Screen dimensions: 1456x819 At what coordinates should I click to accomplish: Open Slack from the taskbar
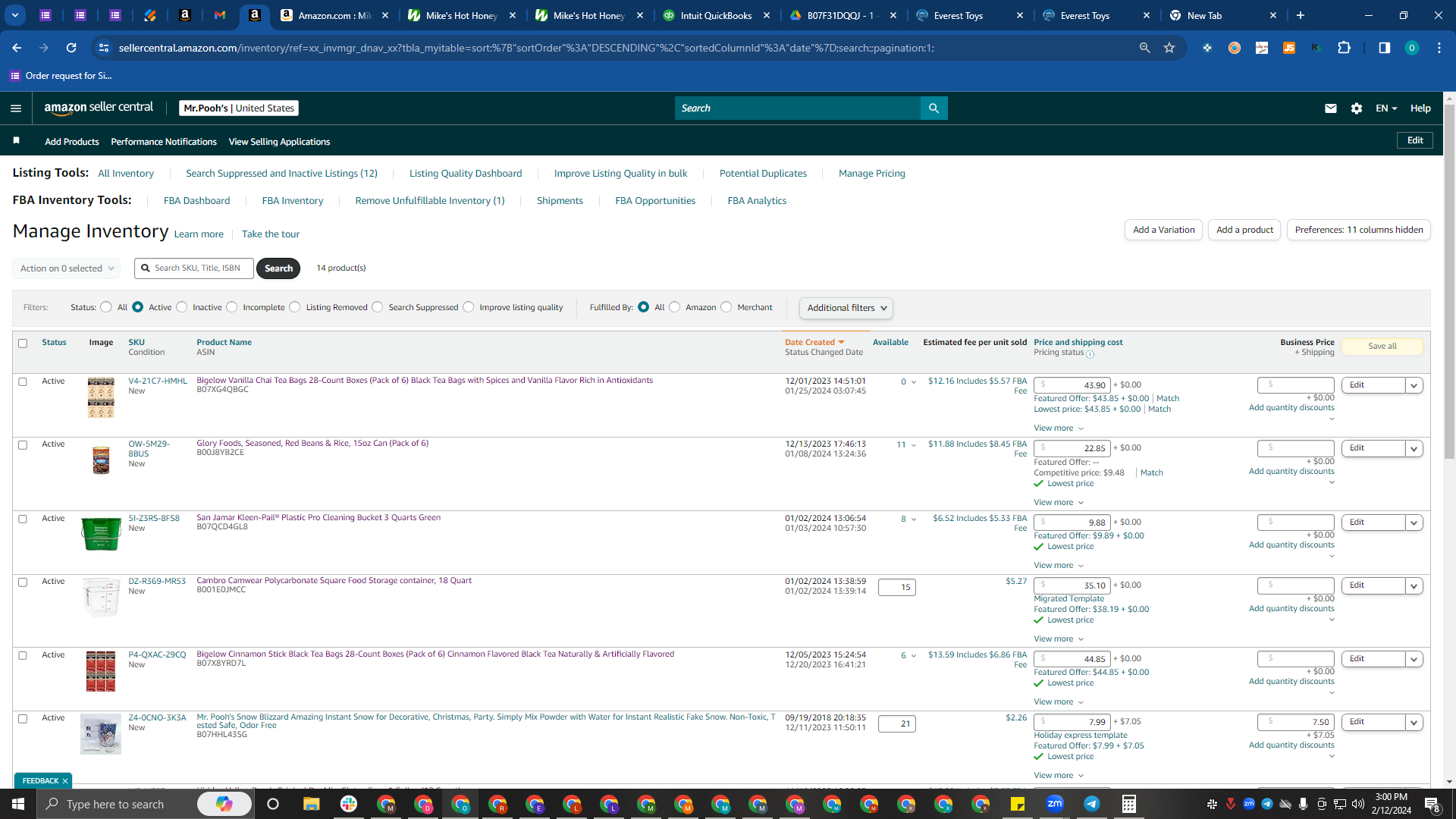click(x=349, y=804)
